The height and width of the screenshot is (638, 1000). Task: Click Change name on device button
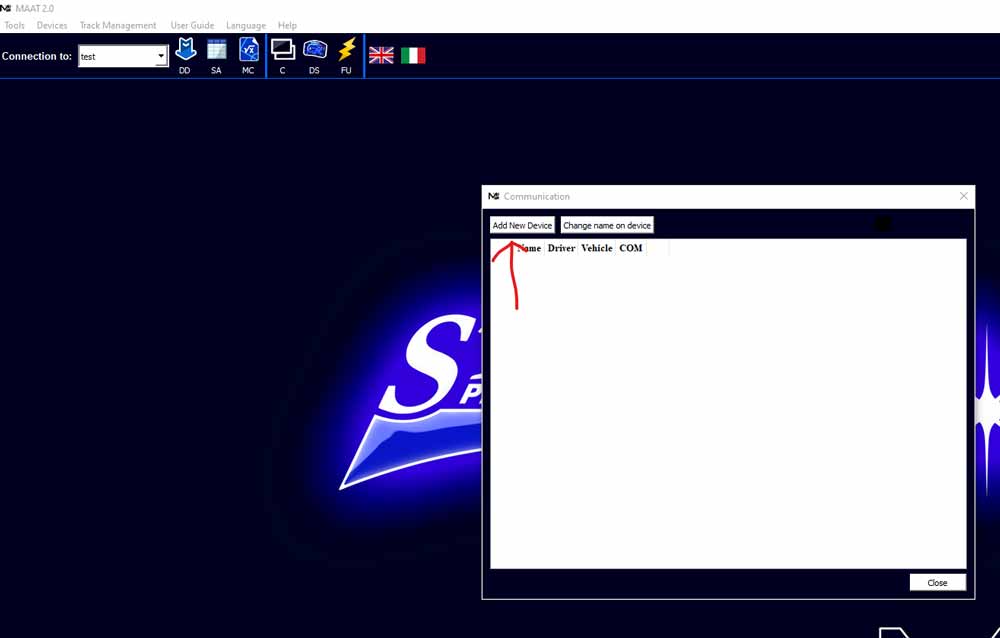tap(607, 225)
